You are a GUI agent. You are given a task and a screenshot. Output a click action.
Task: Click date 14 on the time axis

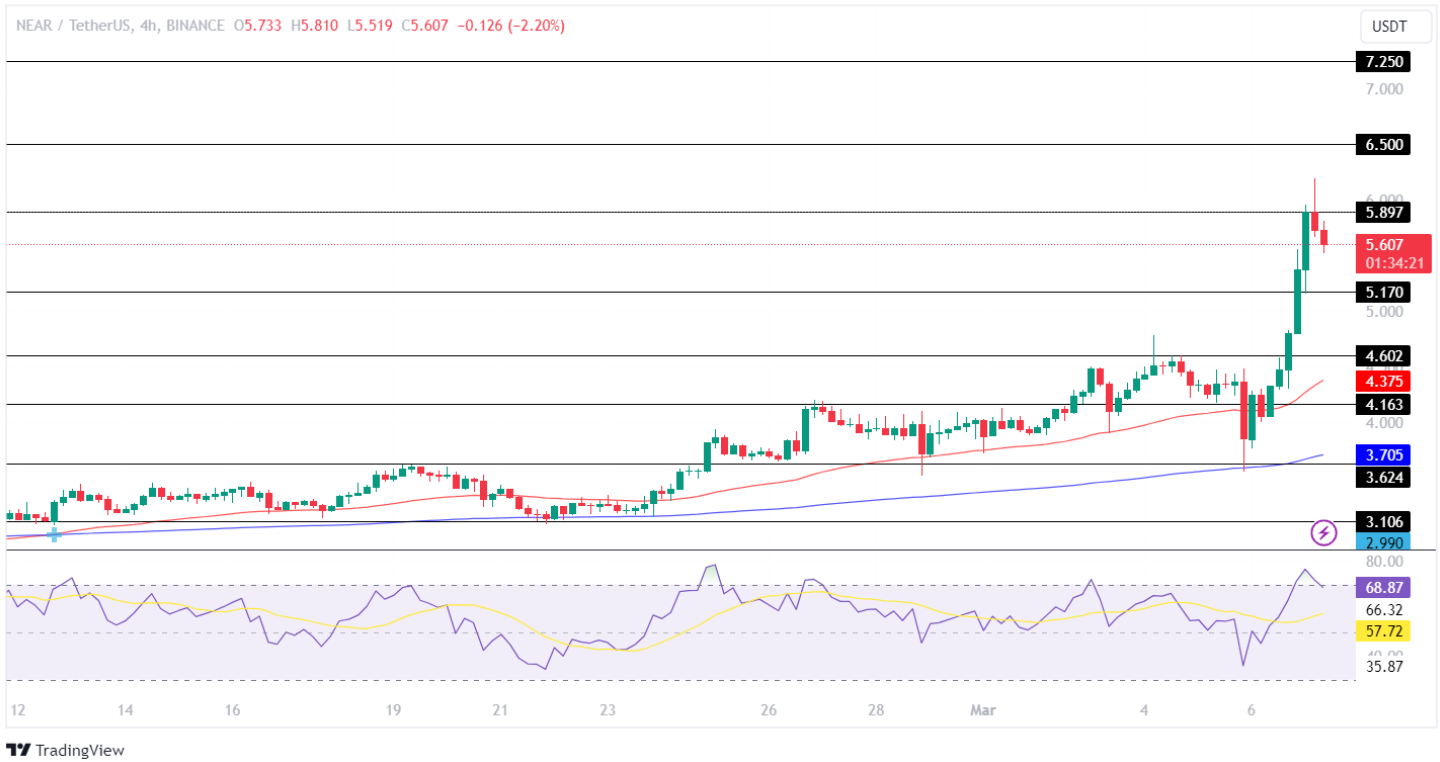(125, 710)
